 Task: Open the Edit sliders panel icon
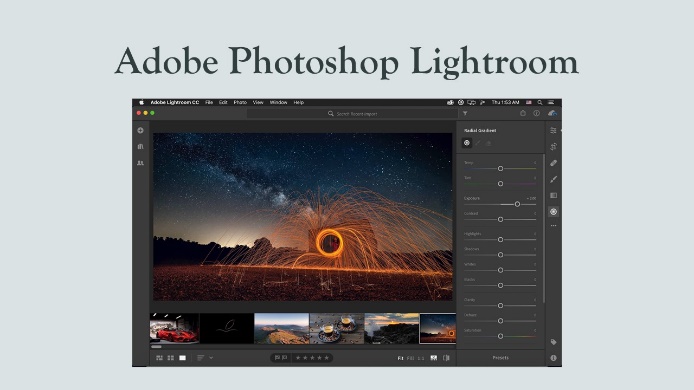coord(553,130)
